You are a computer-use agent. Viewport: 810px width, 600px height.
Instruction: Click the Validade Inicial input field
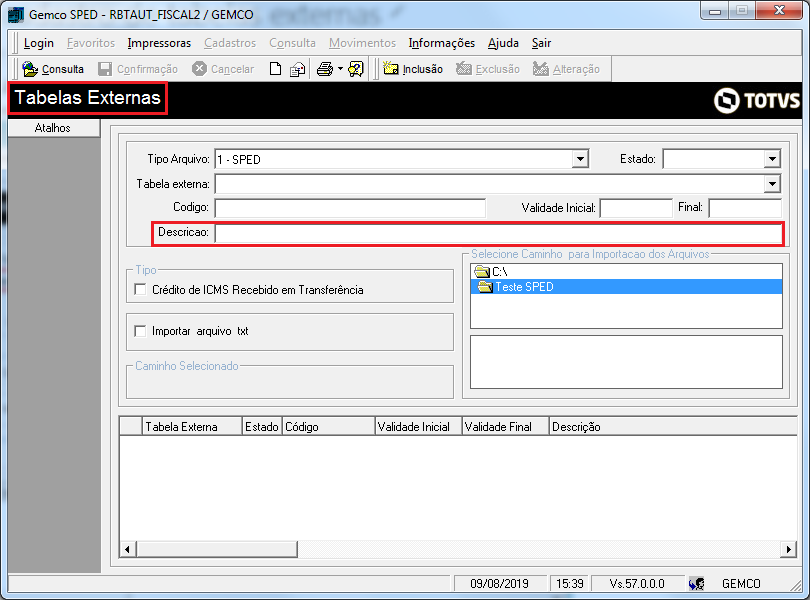pyautogui.click(x=636, y=208)
